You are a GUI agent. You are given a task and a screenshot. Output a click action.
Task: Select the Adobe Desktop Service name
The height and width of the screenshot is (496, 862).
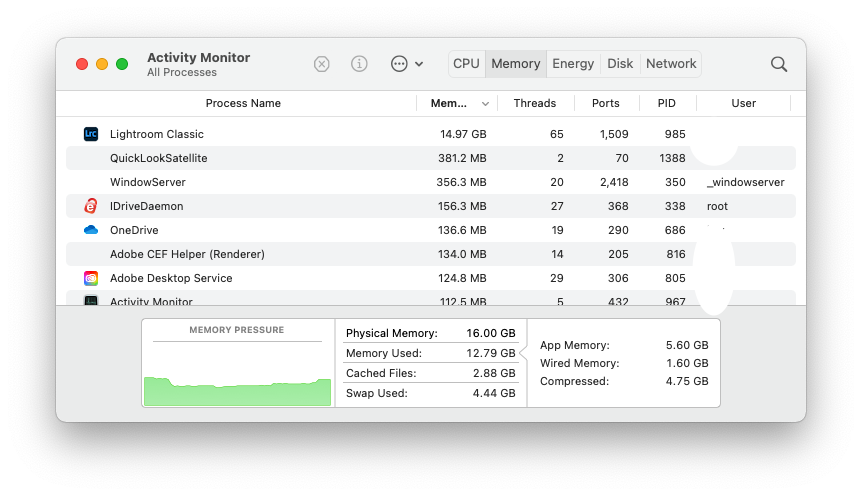point(171,278)
